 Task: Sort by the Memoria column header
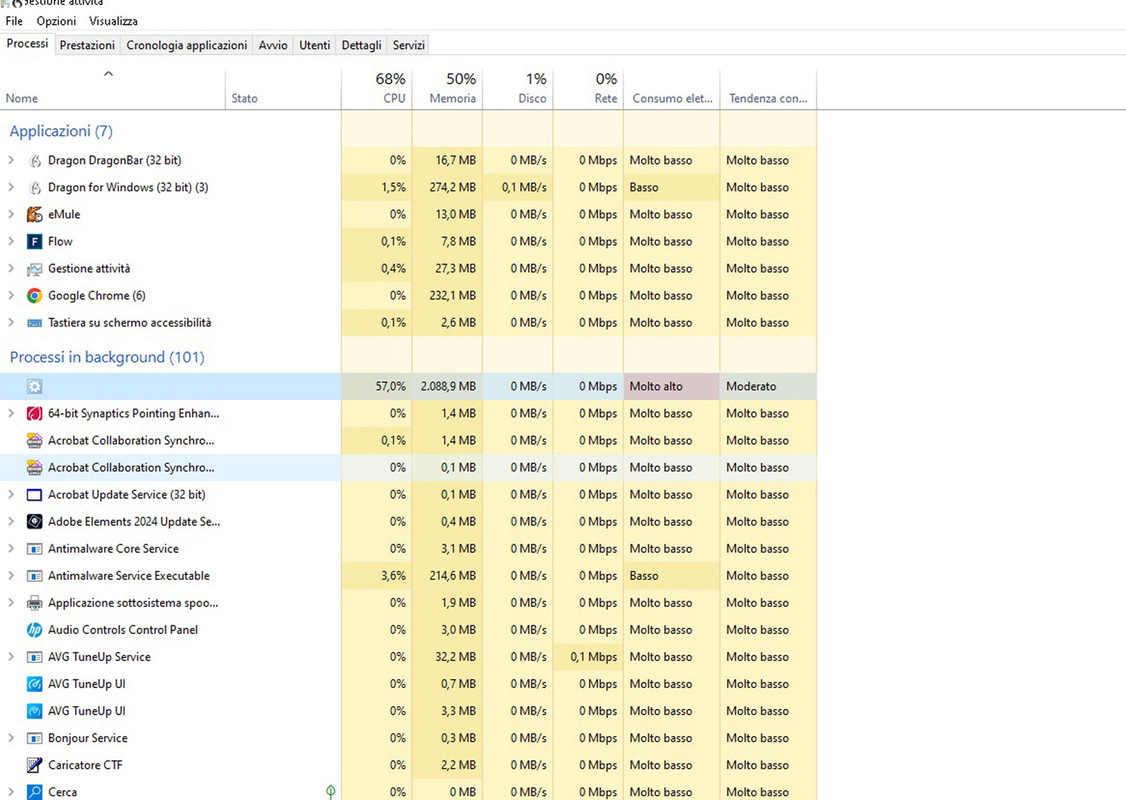pyautogui.click(x=447, y=89)
